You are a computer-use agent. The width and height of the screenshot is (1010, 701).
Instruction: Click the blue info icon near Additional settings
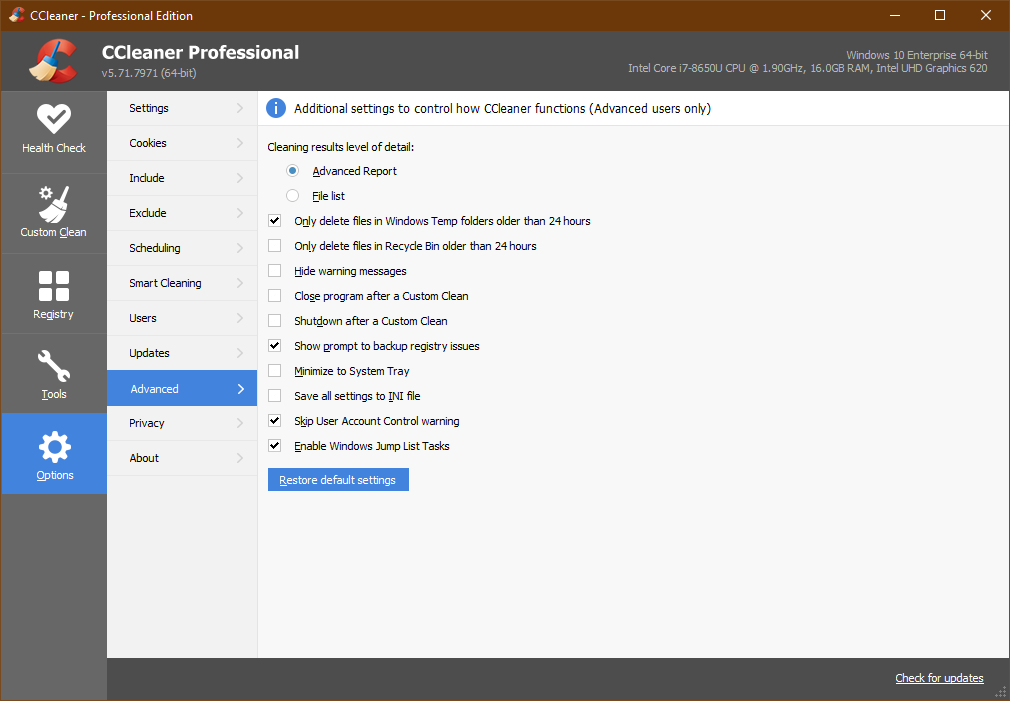click(276, 108)
